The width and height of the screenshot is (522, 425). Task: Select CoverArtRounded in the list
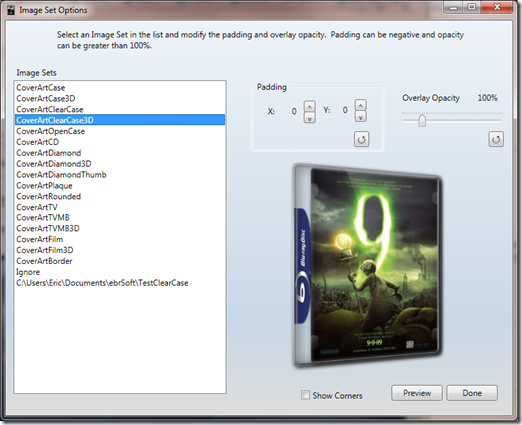[x=120, y=196]
